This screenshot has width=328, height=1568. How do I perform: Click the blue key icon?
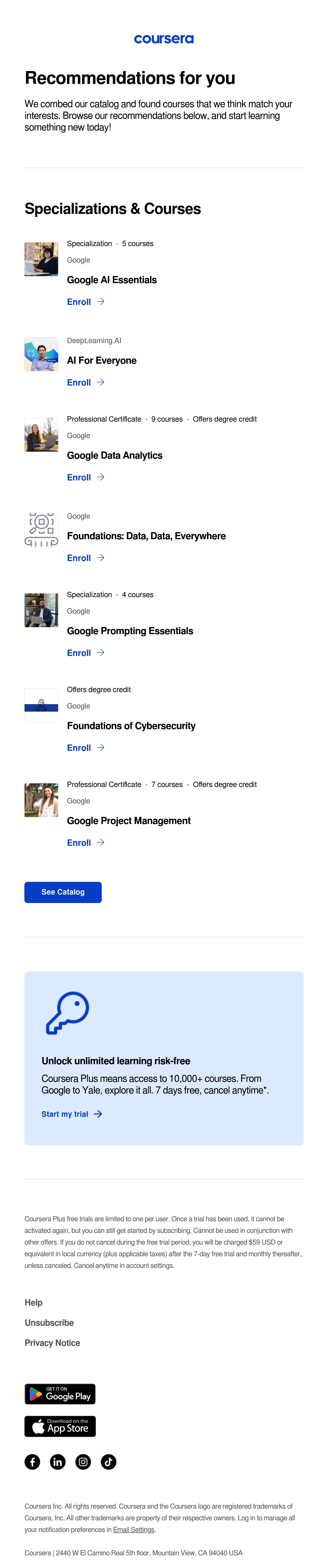tap(68, 1013)
